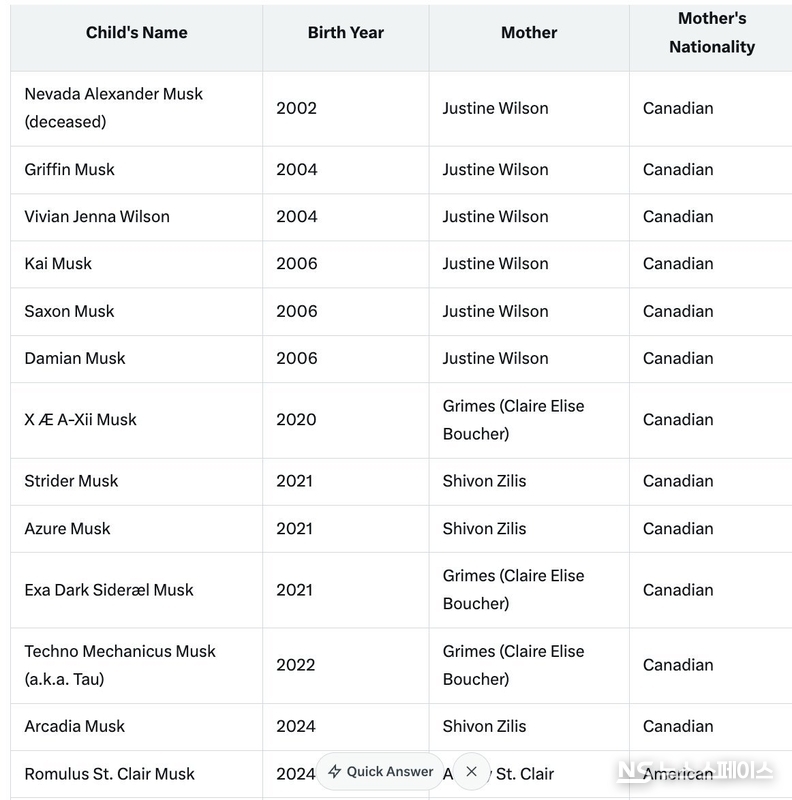Click the Saxon Musk name cell
Screen dimensions: 792x800
[70, 311]
